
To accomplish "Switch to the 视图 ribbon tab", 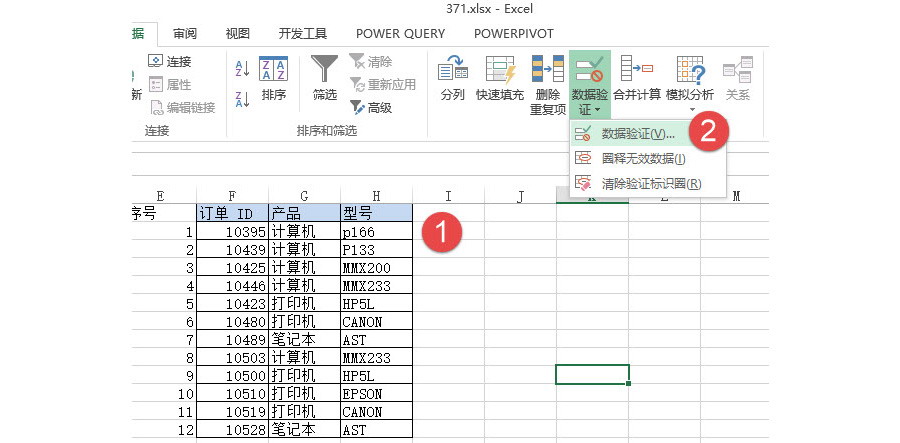I will 237,34.
